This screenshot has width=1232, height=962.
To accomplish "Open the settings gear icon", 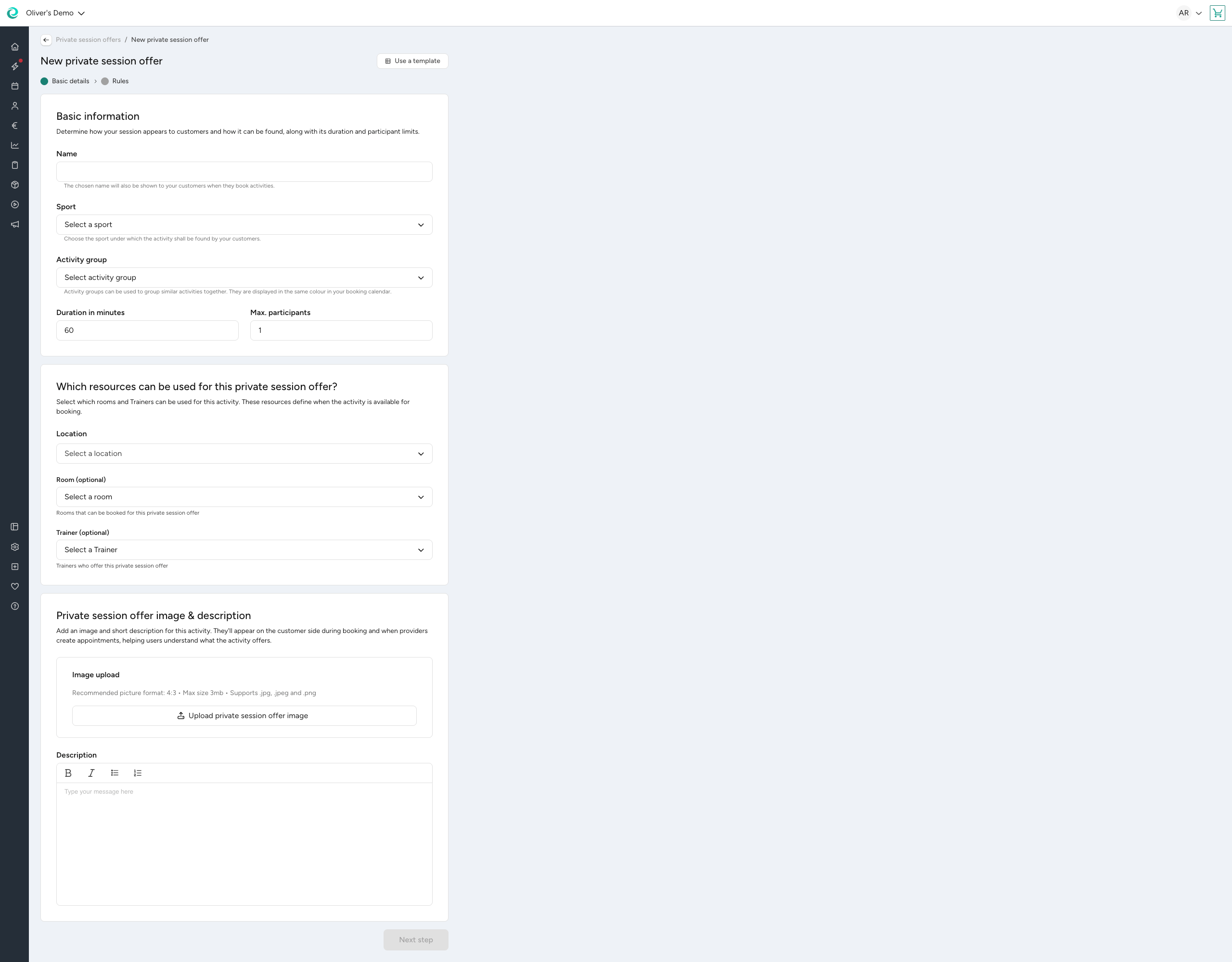I will click(x=14, y=547).
